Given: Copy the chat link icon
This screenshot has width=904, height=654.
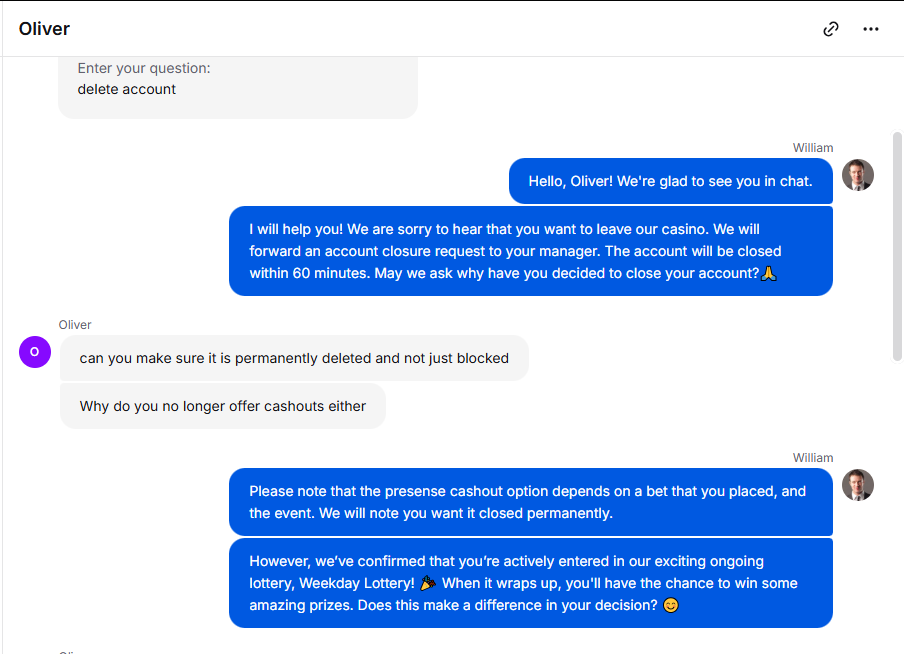Looking at the screenshot, I should (x=830, y=29).
